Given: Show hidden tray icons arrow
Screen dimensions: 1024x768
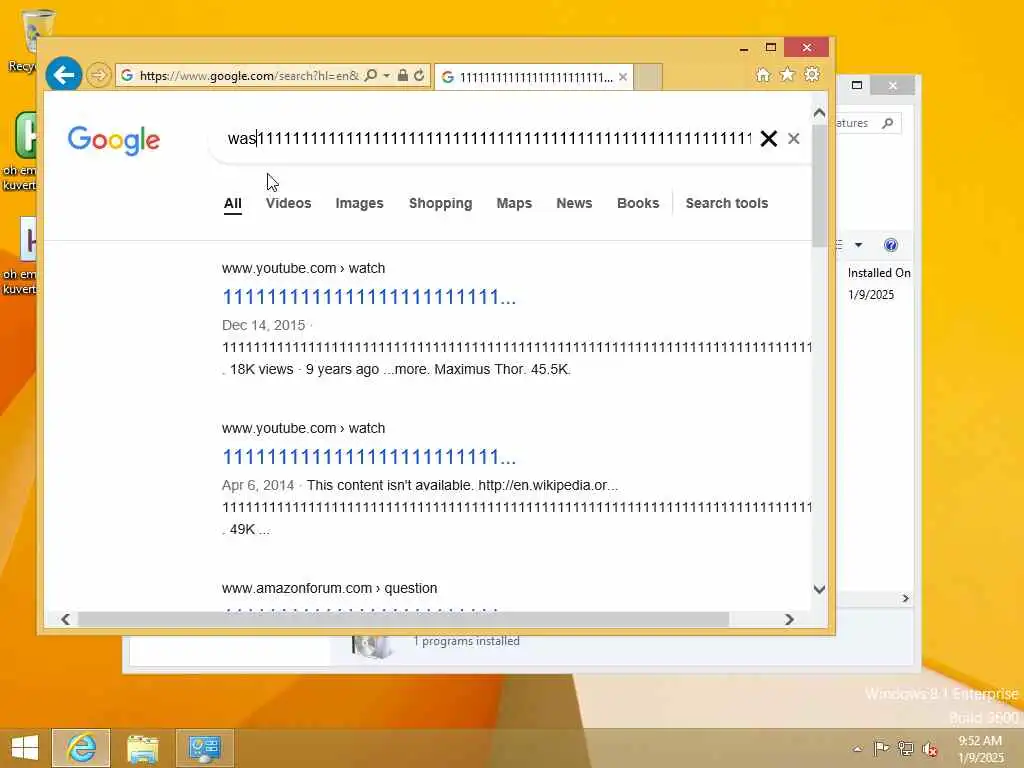Looking at the screenshot, I should point(857,748).
